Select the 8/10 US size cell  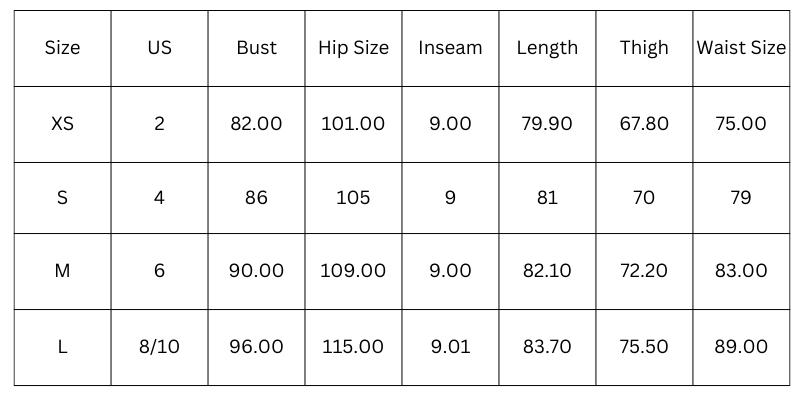point(159,347)
